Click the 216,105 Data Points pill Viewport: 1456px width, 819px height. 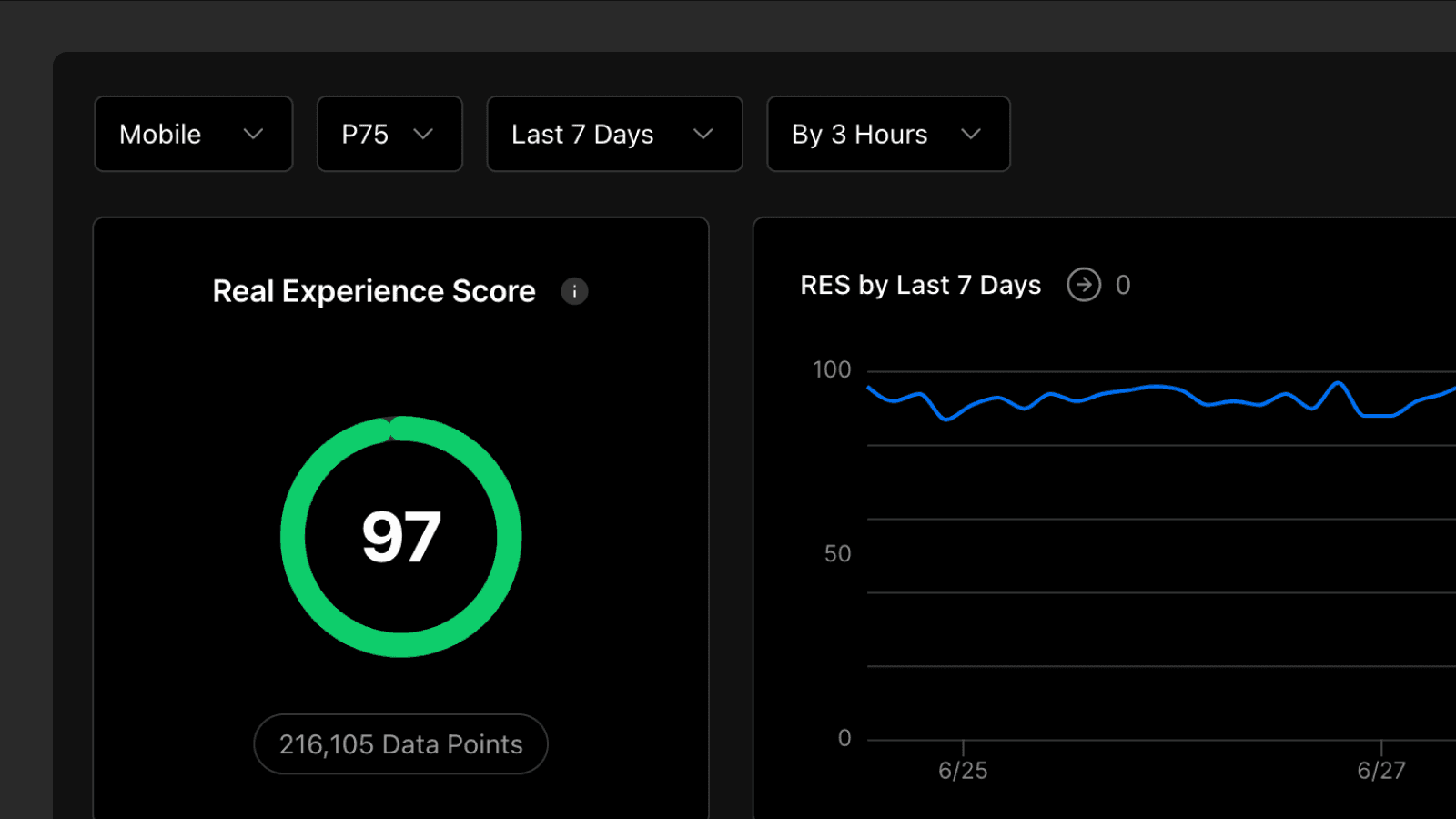(x=400, y=744)
